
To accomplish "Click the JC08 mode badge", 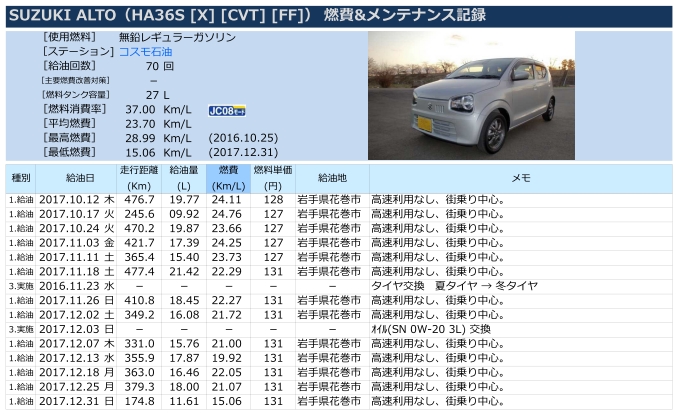I will point(227,111).
